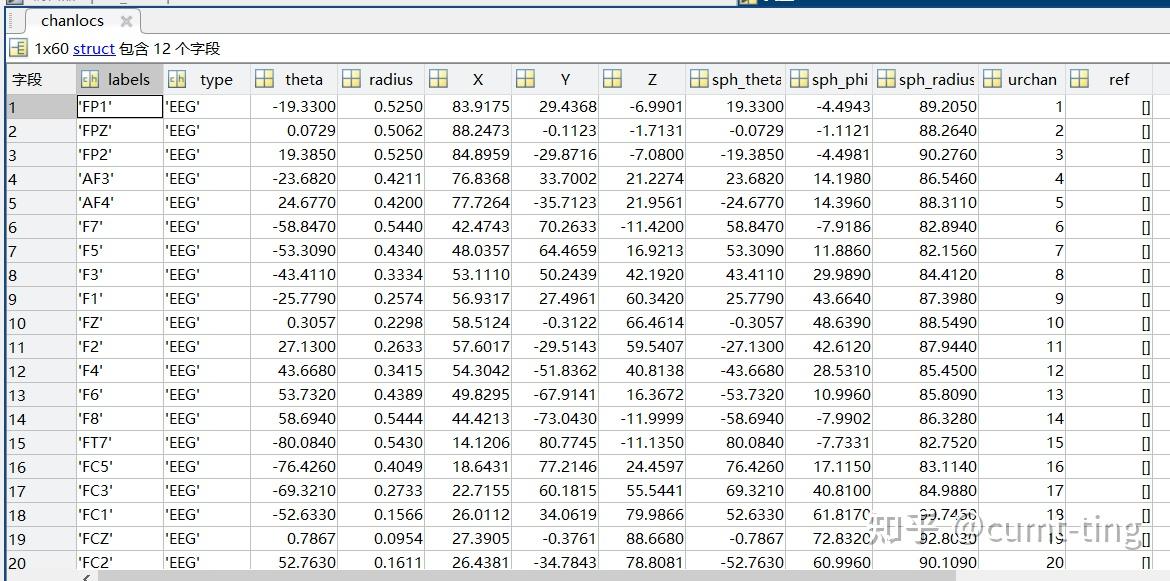Screen dimensions: 1170x581
Task: Select the 'FPZ' label cell
Action: [x=119, y=131]
